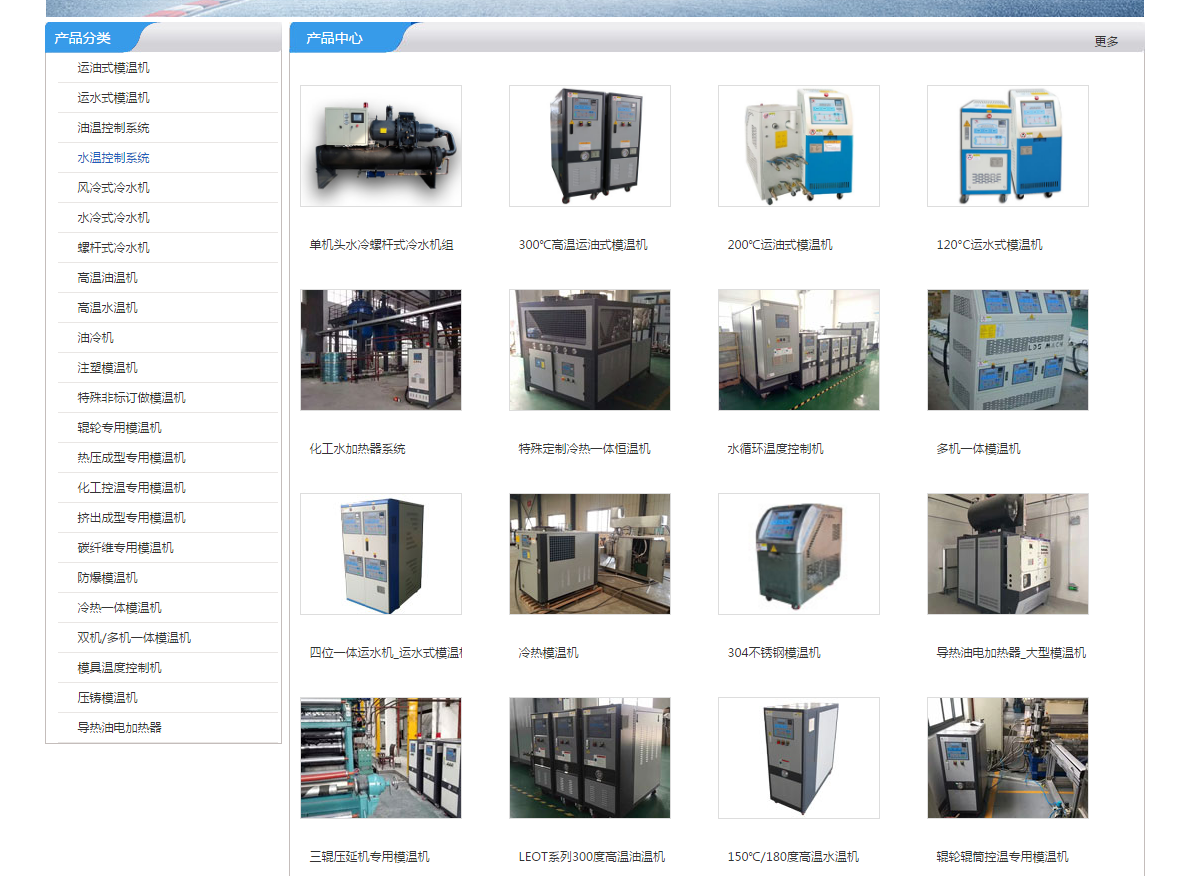Image resolution: width=1201 pixels, height=876 pixels.
Task: Open the 运油式模温机 category
Action: pos(114,68)
